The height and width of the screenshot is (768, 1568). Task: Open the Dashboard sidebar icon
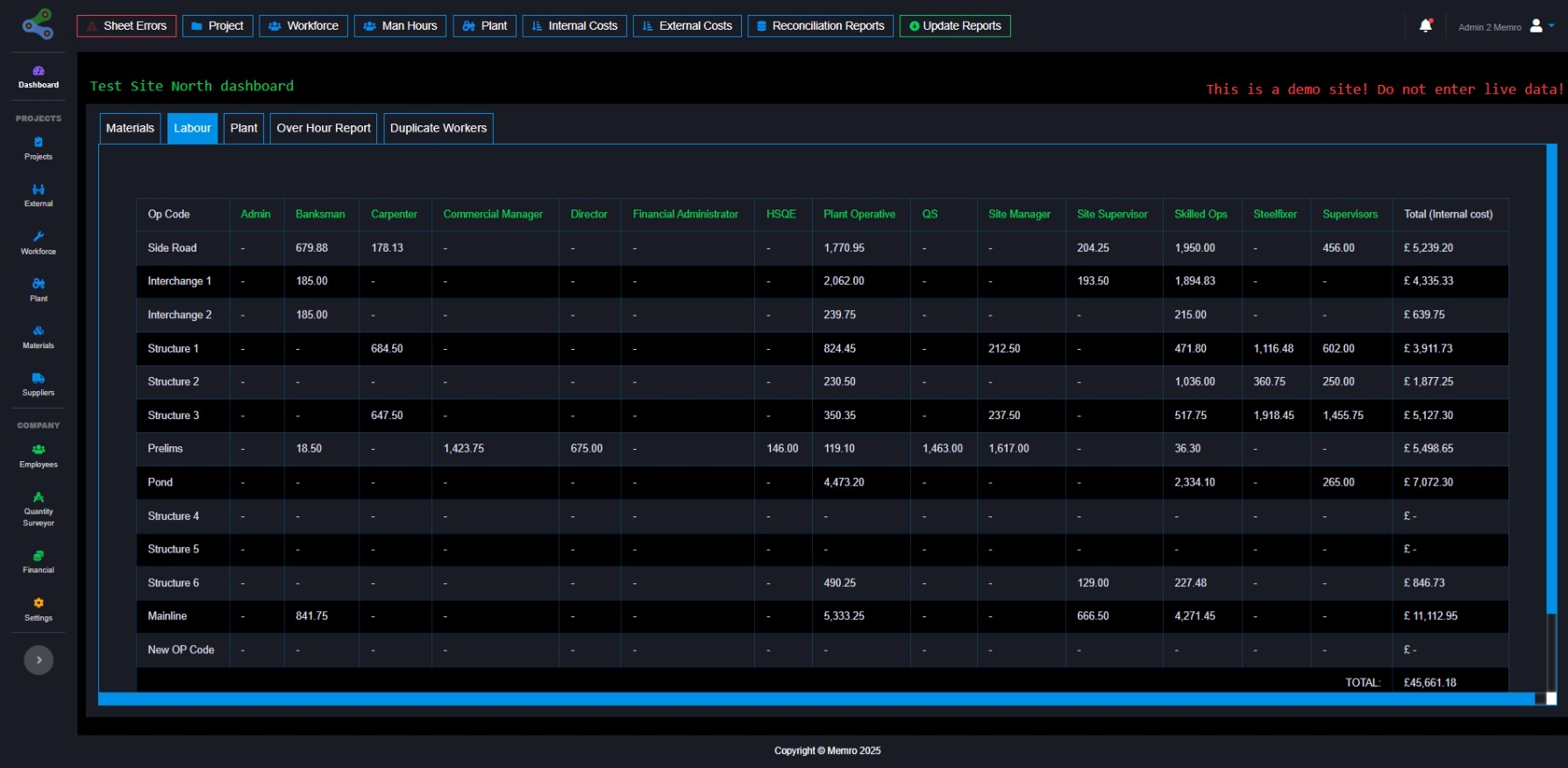[39, 77]
